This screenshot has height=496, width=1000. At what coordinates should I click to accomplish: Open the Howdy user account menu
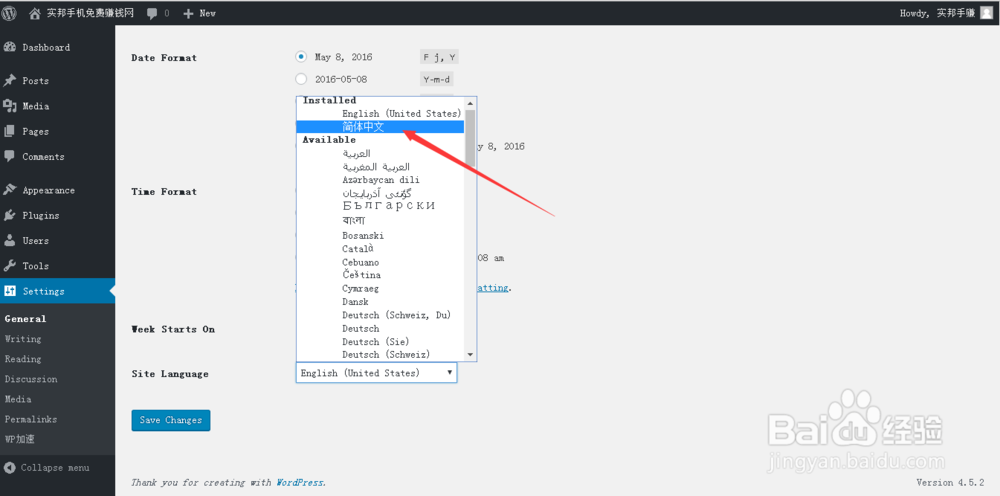[946, 13]
